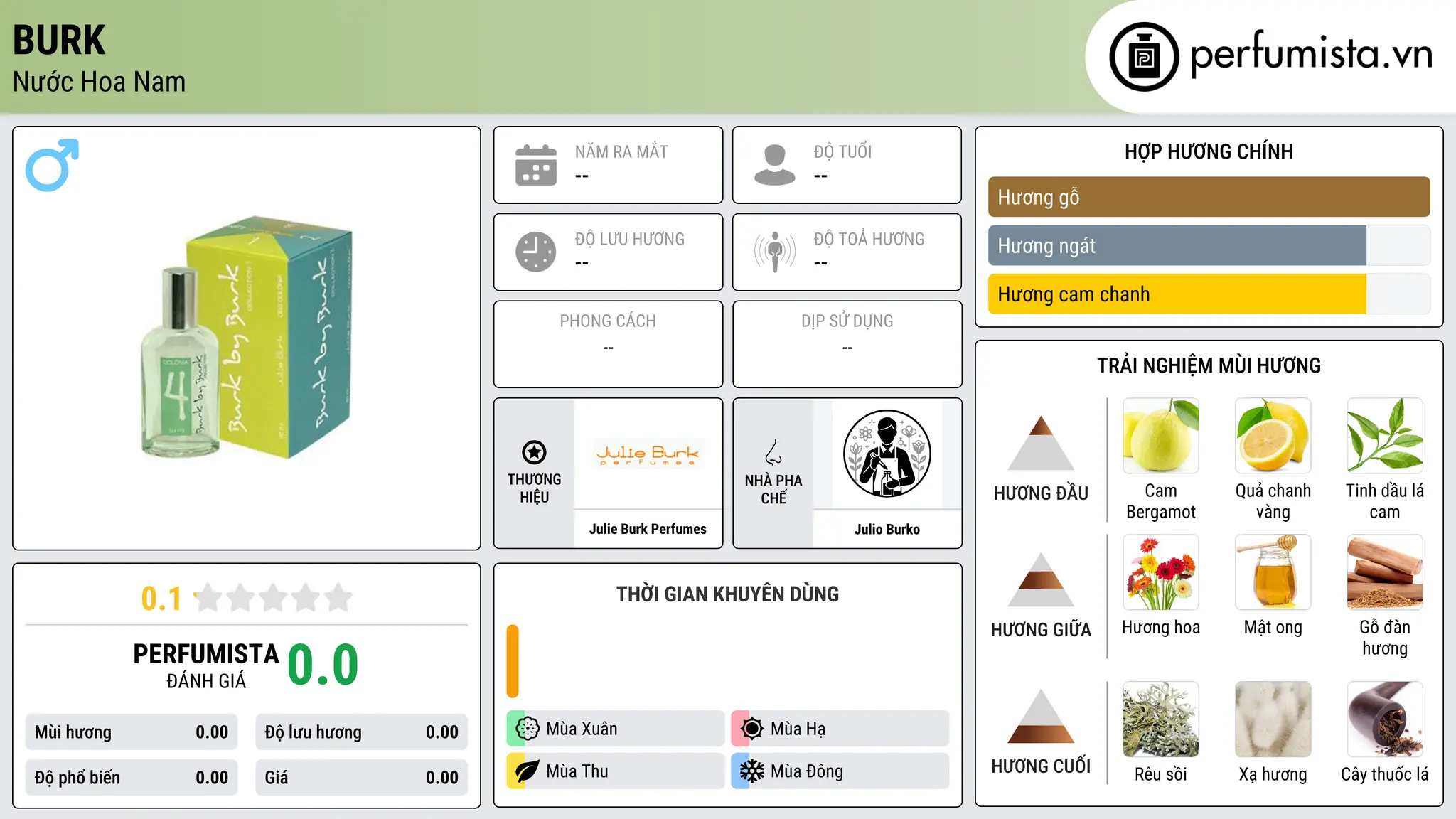The width and height of the screenshot is (1456, 819).
Task: Select the Mùa Hạ season row
Action: tap(840, 729)
